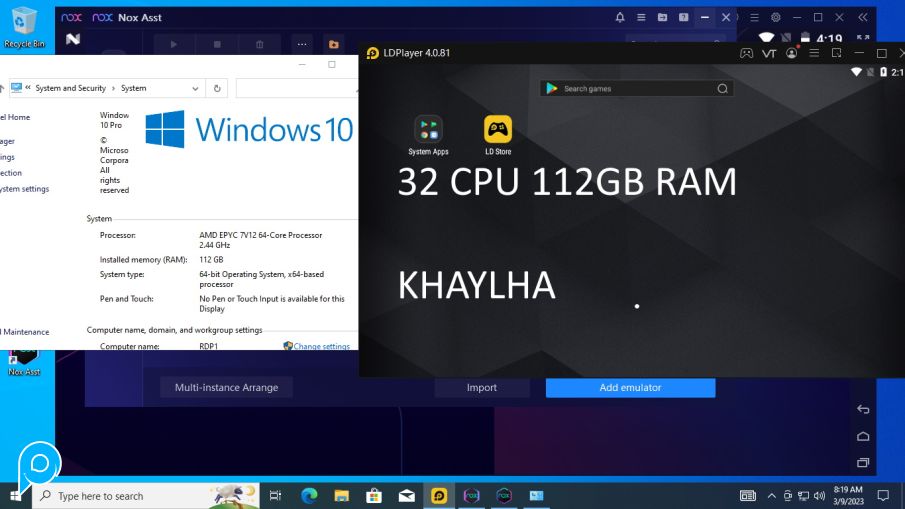Open Nox settings gear icon

click(x=776, y=17)
